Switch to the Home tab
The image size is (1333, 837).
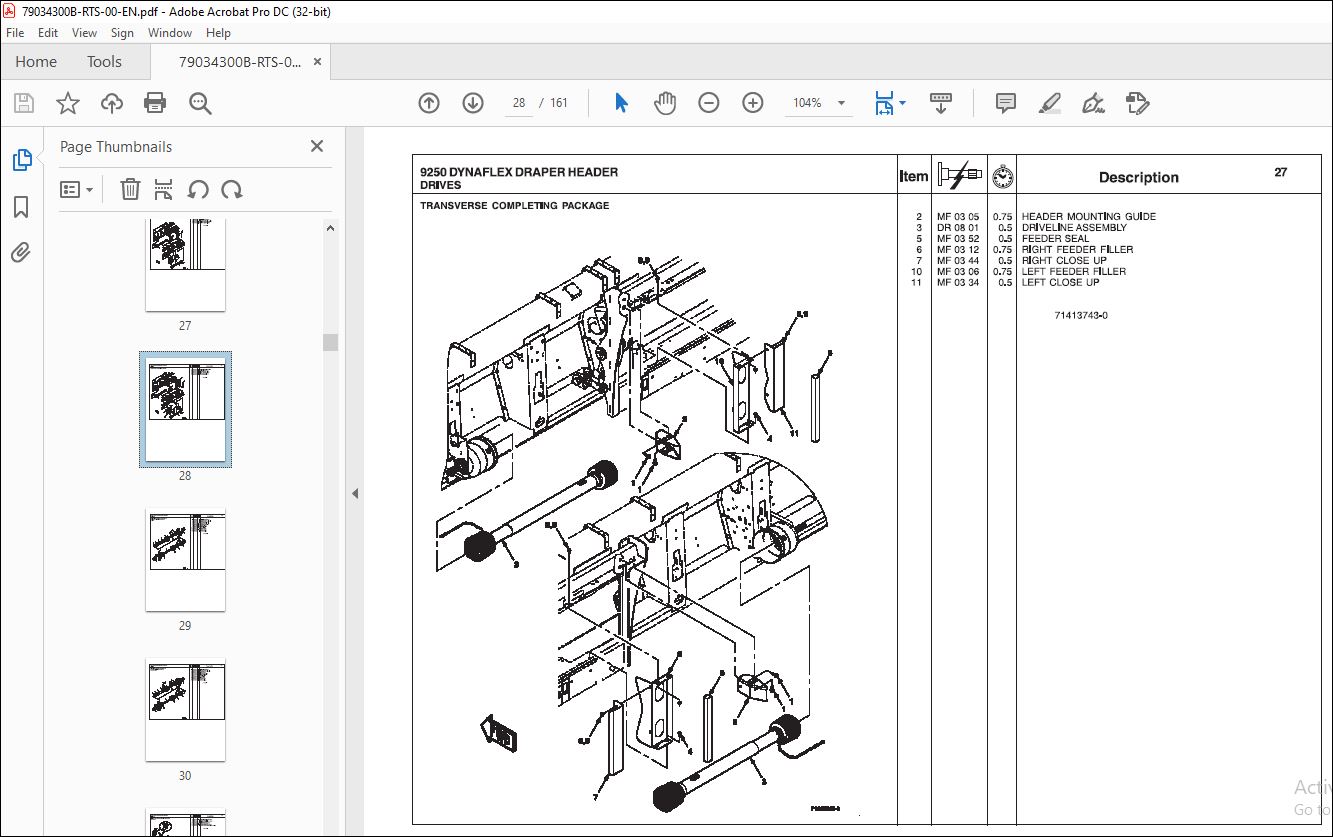[36, 61]
